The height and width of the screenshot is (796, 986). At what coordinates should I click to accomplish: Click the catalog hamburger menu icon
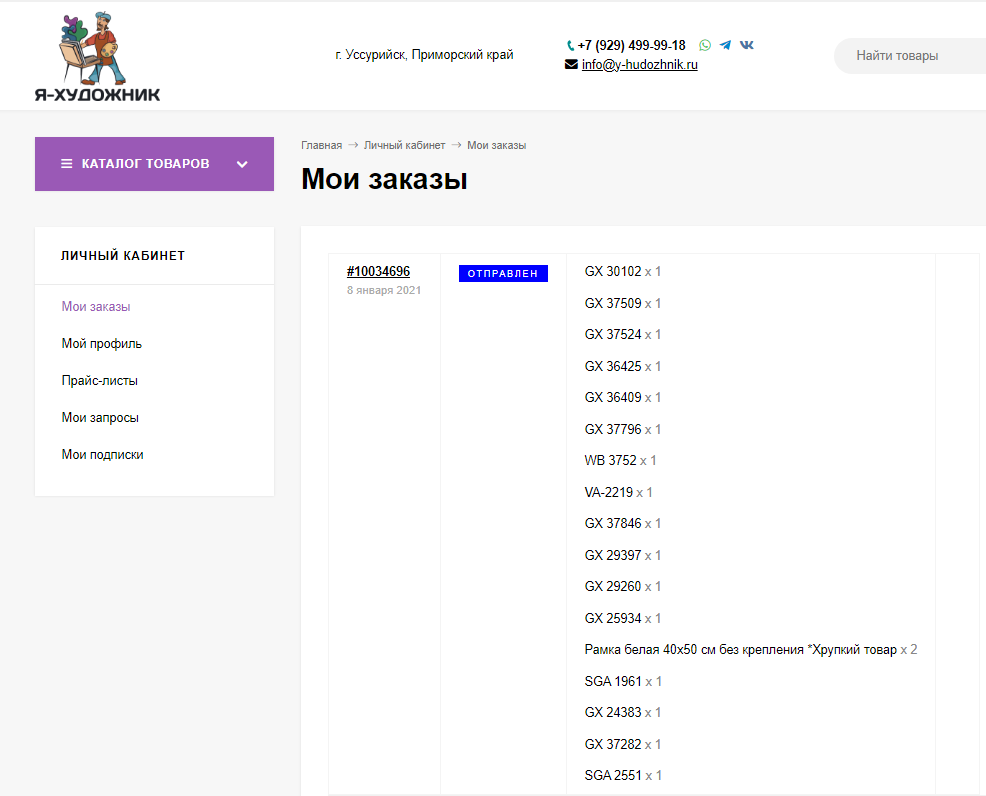[66, 163]
